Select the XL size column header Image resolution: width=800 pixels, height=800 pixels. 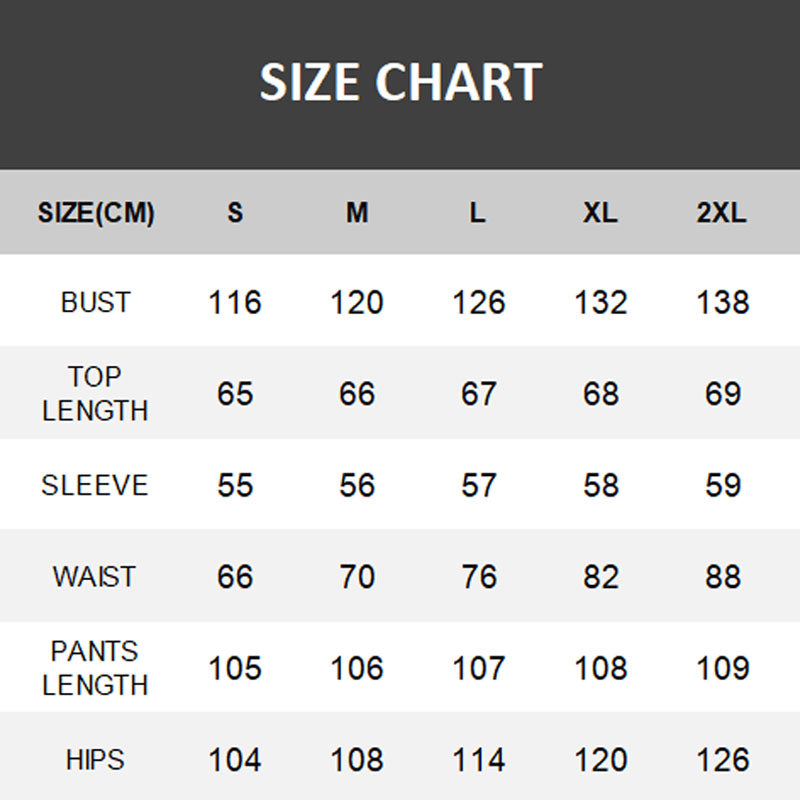600,213
